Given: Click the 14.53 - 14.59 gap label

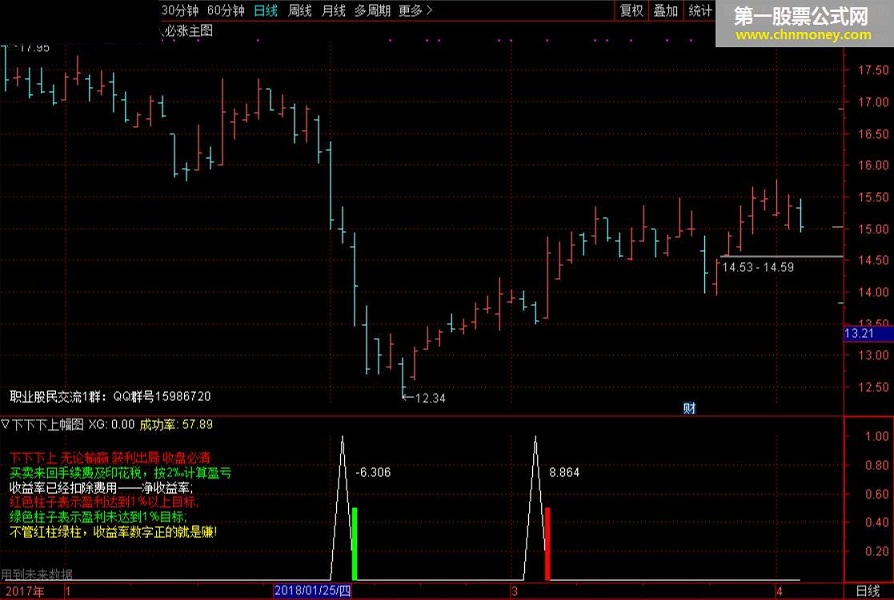Looking at the screenshot, I should [758, 267].
